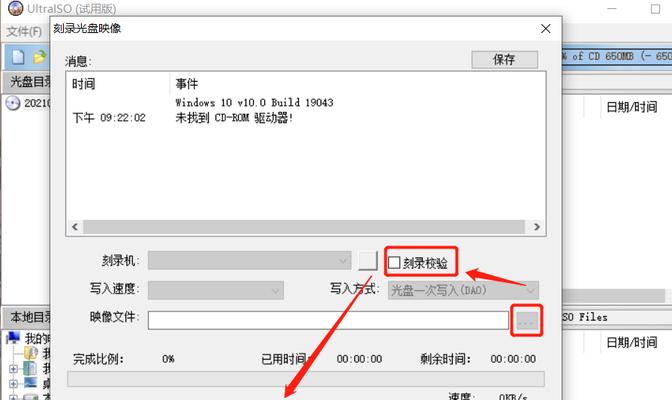Maximize the UltraISO main window
Image resolution: width=672 pixels, height=400 pixels.
(655, 9)
